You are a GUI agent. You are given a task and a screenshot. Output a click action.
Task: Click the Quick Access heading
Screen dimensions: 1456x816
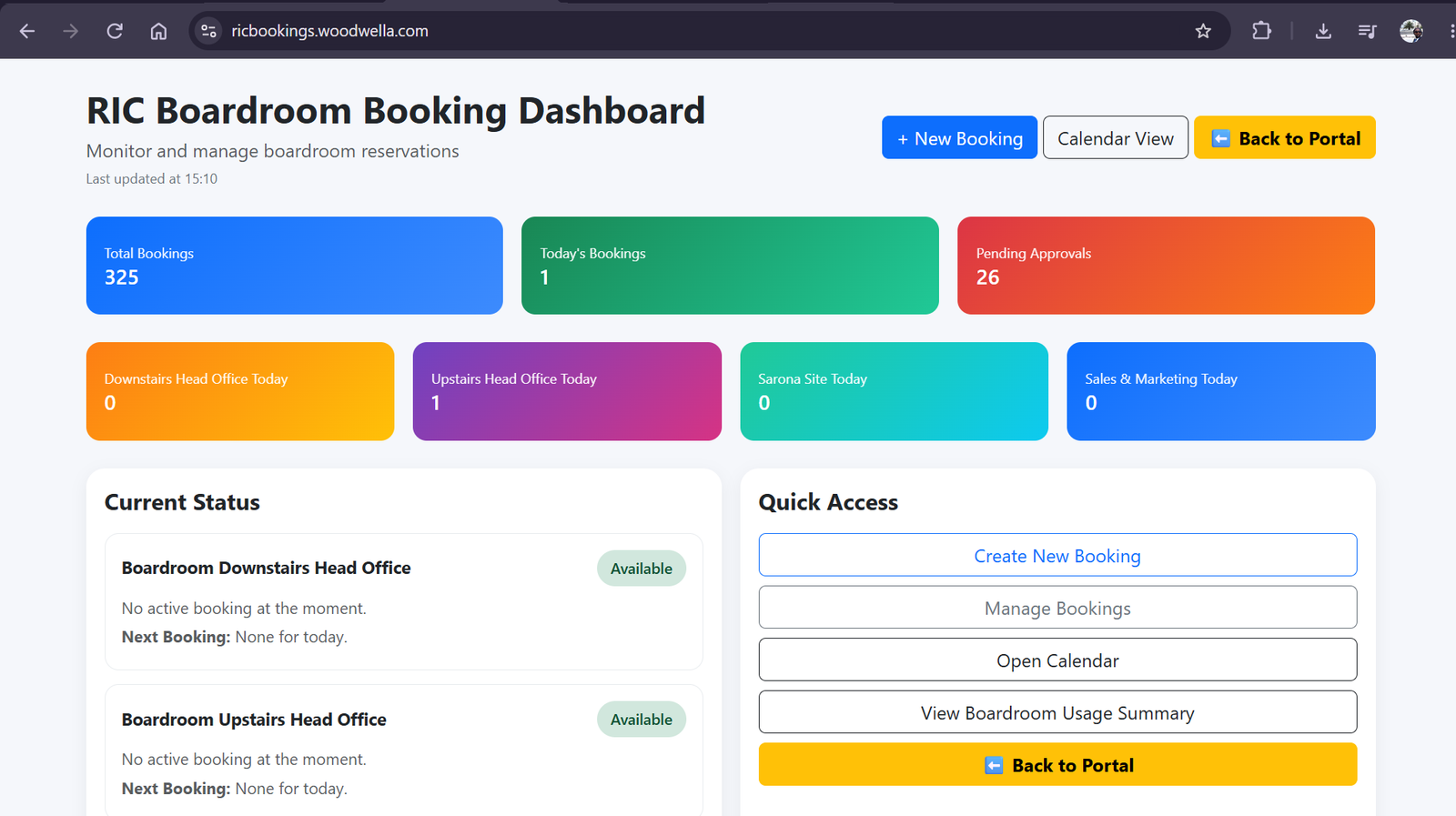[x=828, y=502]
